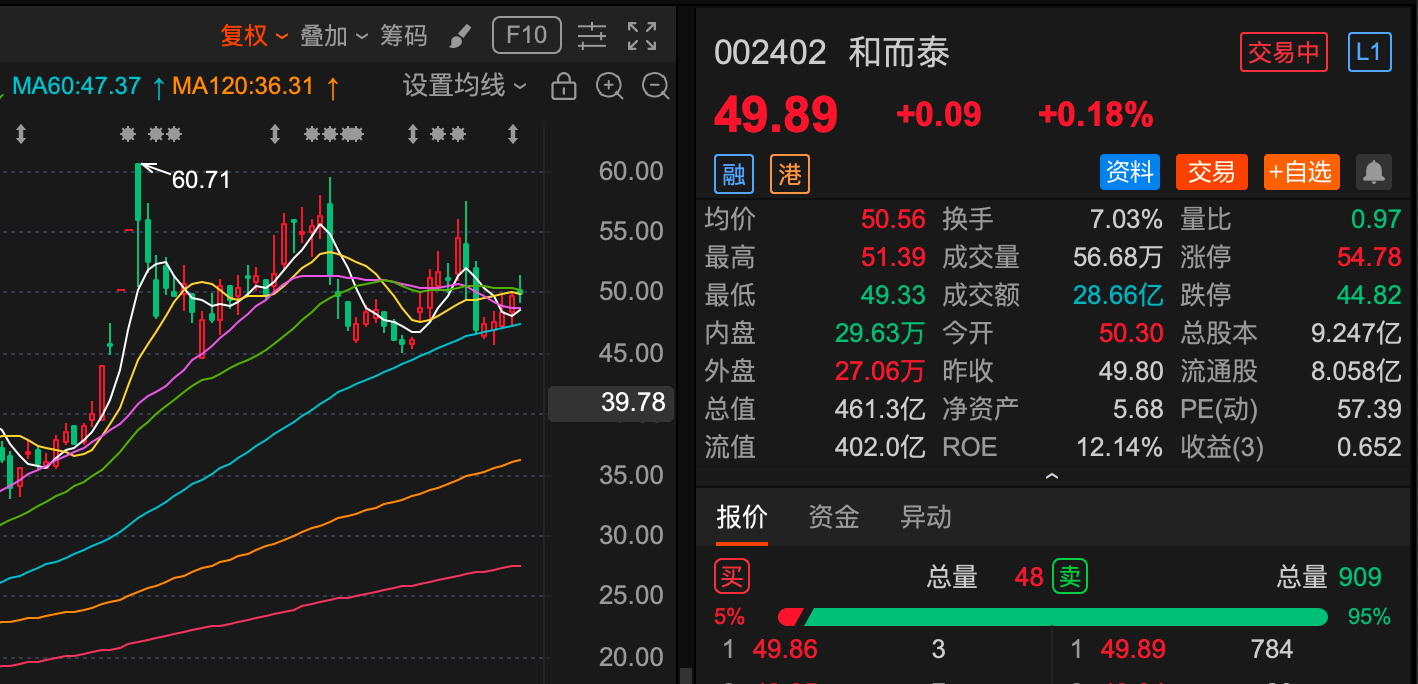
Task: Click the ROE value 12.14%
Action: pyautogui.click(x=1119, y=447)
